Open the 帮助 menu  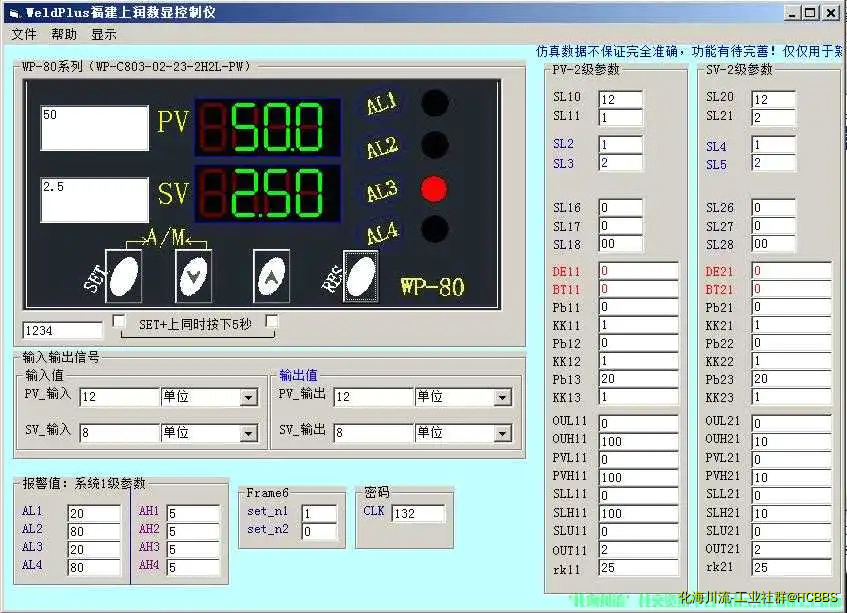click(x=64, y=35)
